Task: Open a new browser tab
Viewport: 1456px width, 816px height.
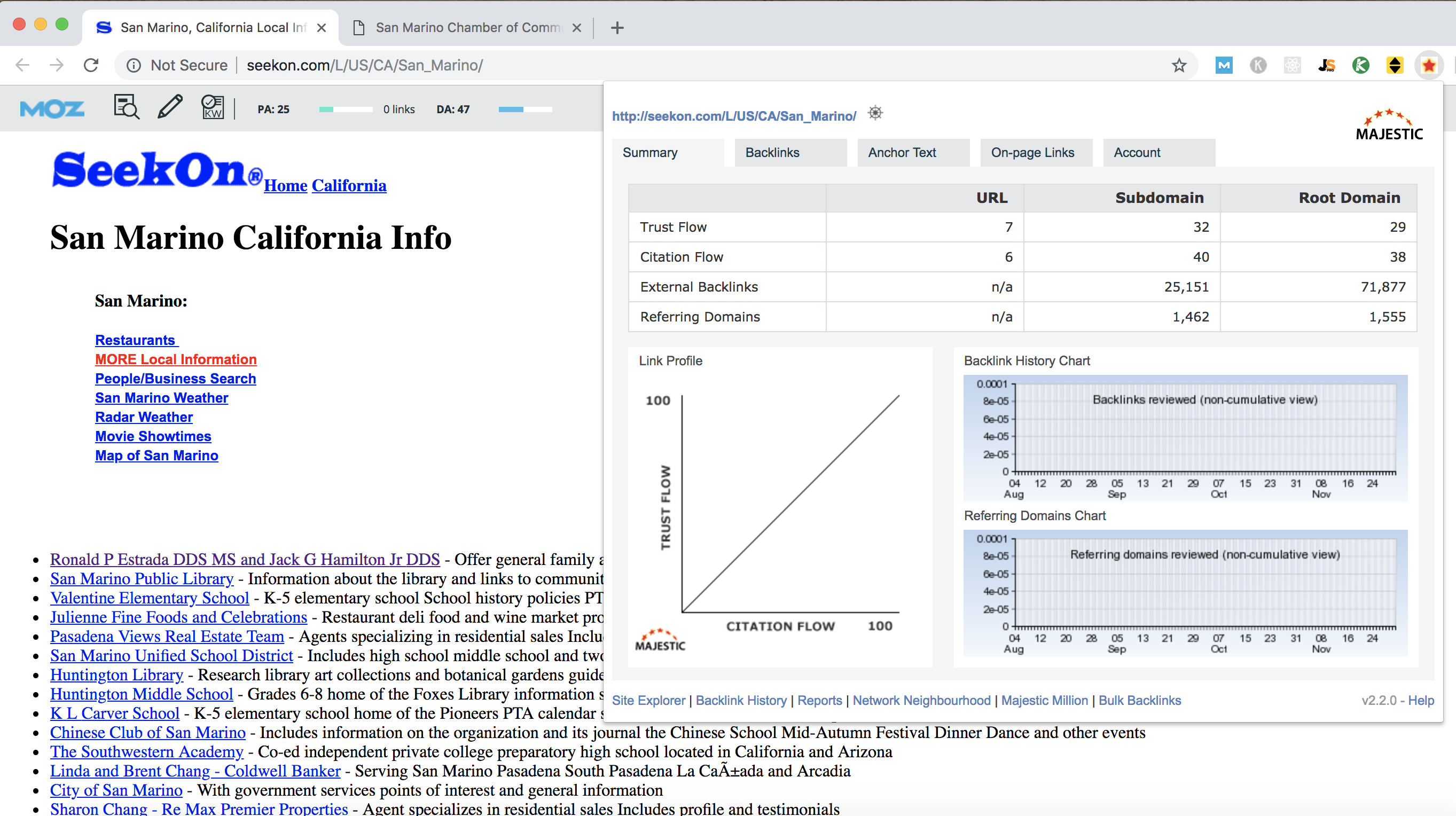Action: [617, 28]
